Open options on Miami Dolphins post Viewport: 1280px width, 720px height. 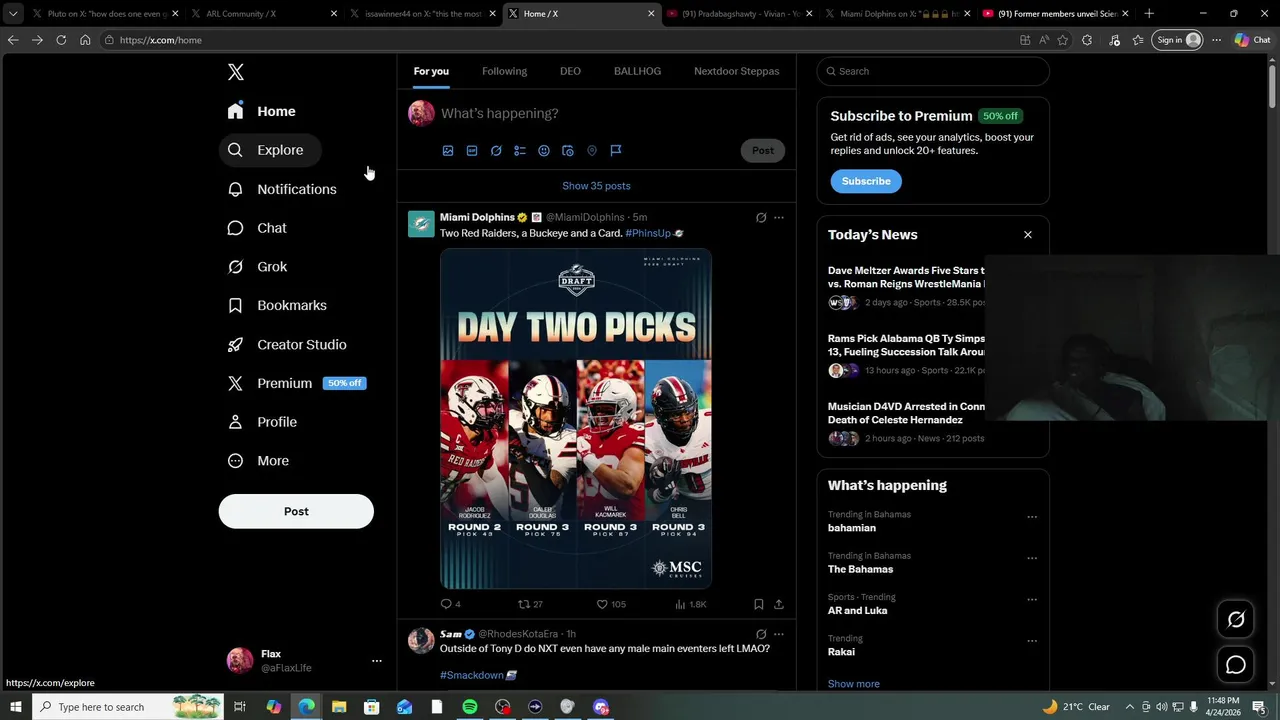point(779,217)
